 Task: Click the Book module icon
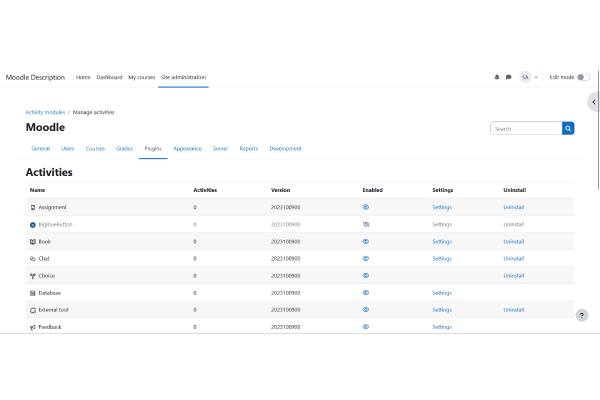click(32, 241)
